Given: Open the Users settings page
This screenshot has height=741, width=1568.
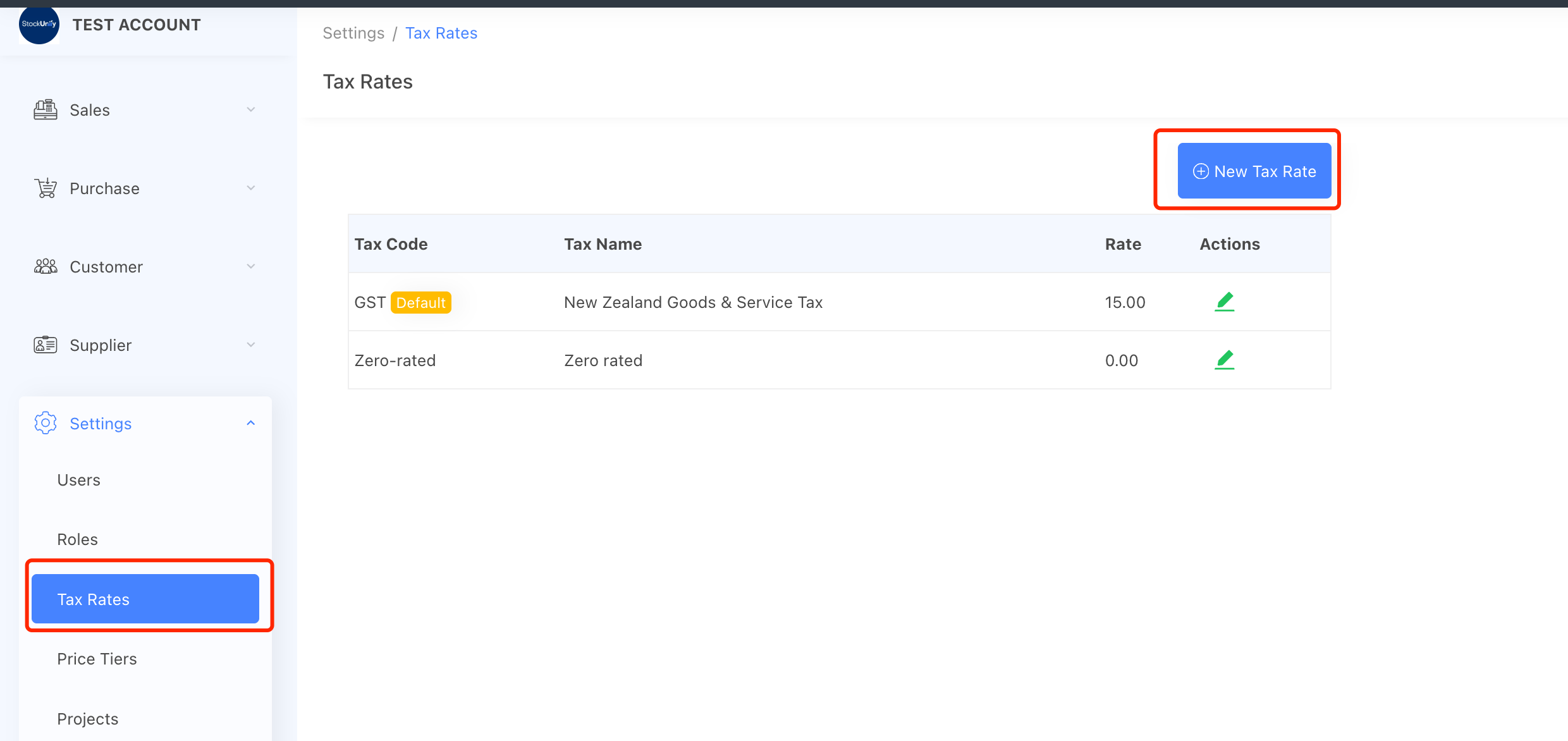Looking at the screenshot, I should (x=79, y=480).
